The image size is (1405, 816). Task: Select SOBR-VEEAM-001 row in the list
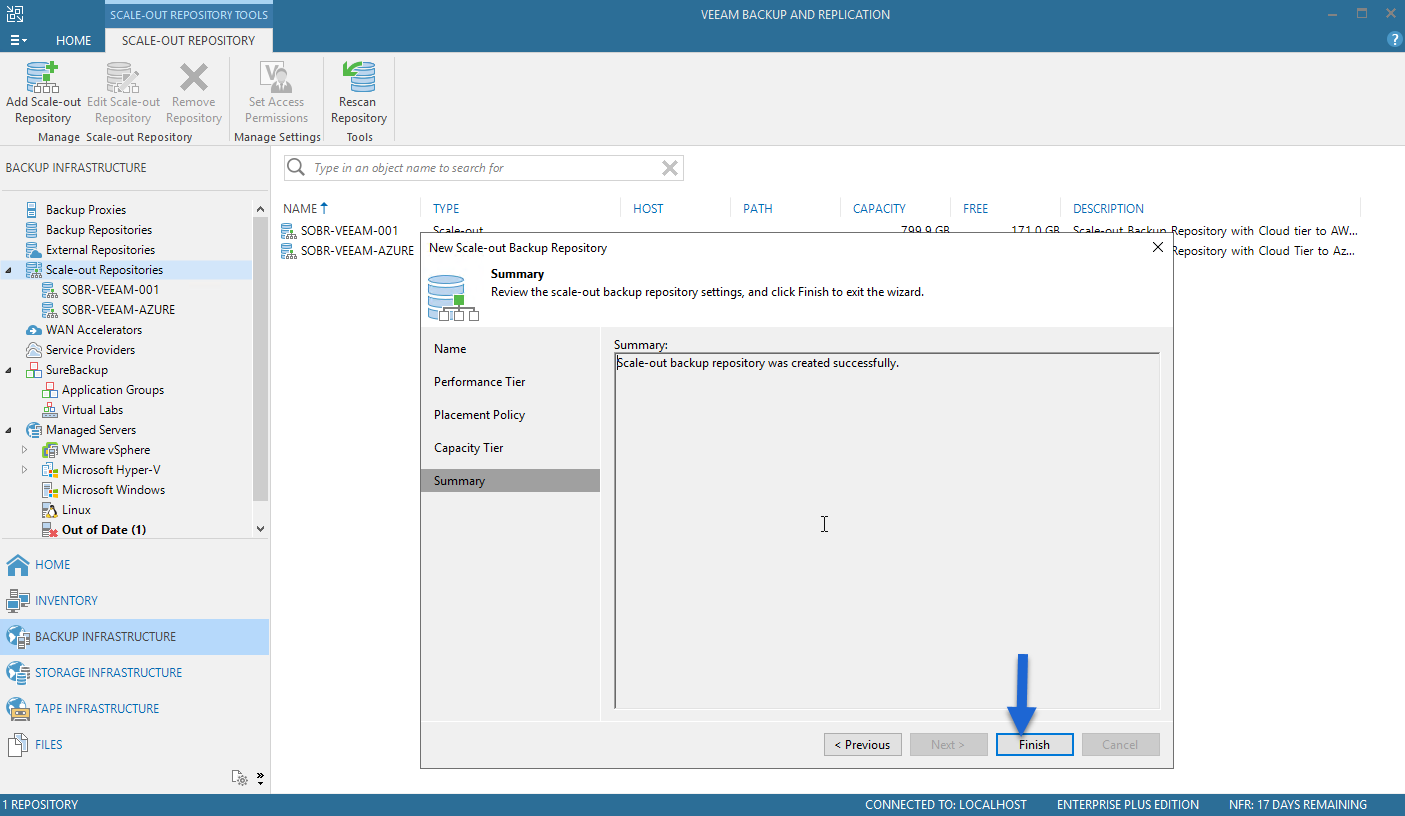pos(349,230)
